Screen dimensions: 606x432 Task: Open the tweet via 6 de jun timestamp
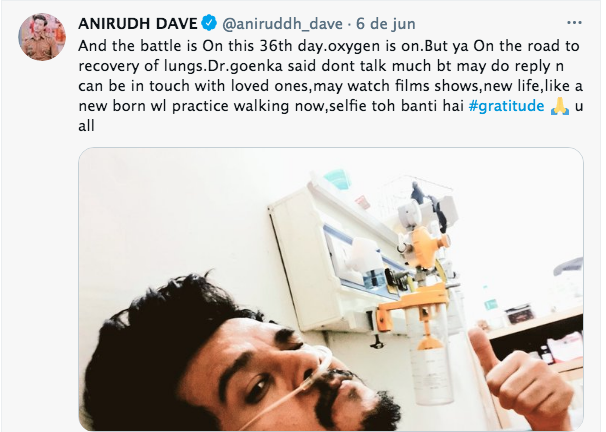[x=385, y=24]
